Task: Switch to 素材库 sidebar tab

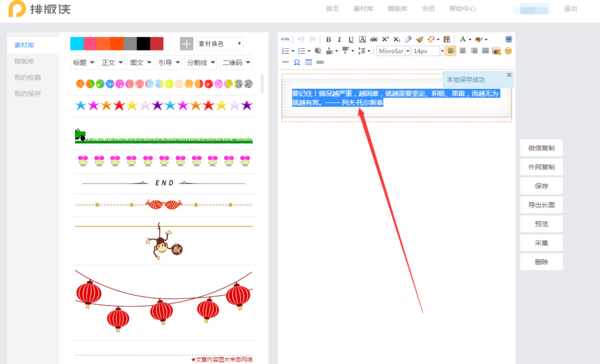Action: click(x=24, y=45)
